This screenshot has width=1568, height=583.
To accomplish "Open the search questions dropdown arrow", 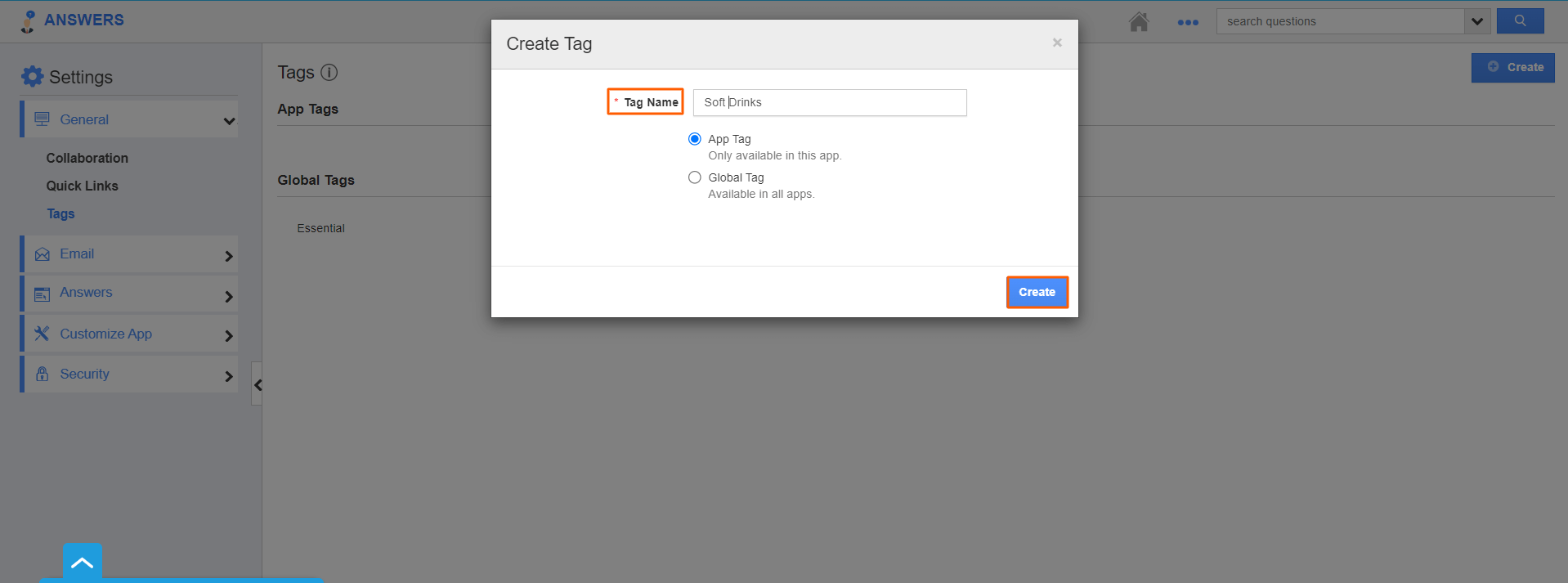I will click(1477, 21).
